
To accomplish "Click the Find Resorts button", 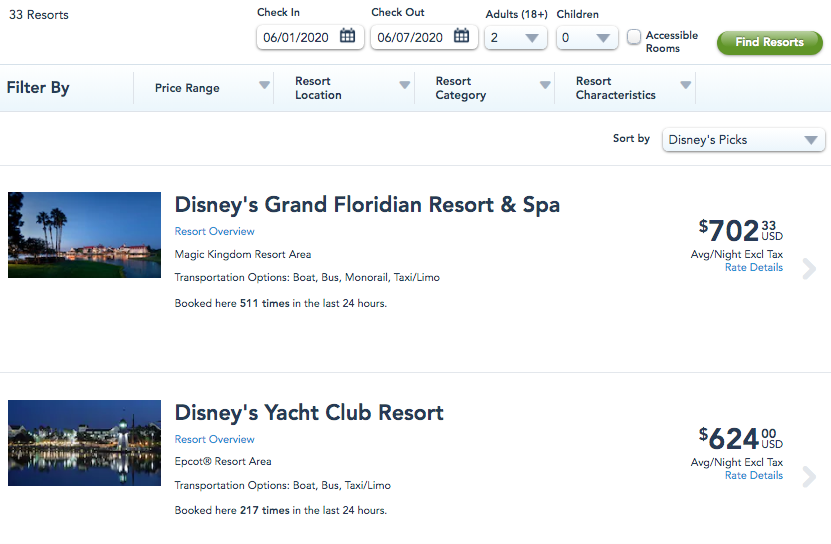I will click(769, 42).
